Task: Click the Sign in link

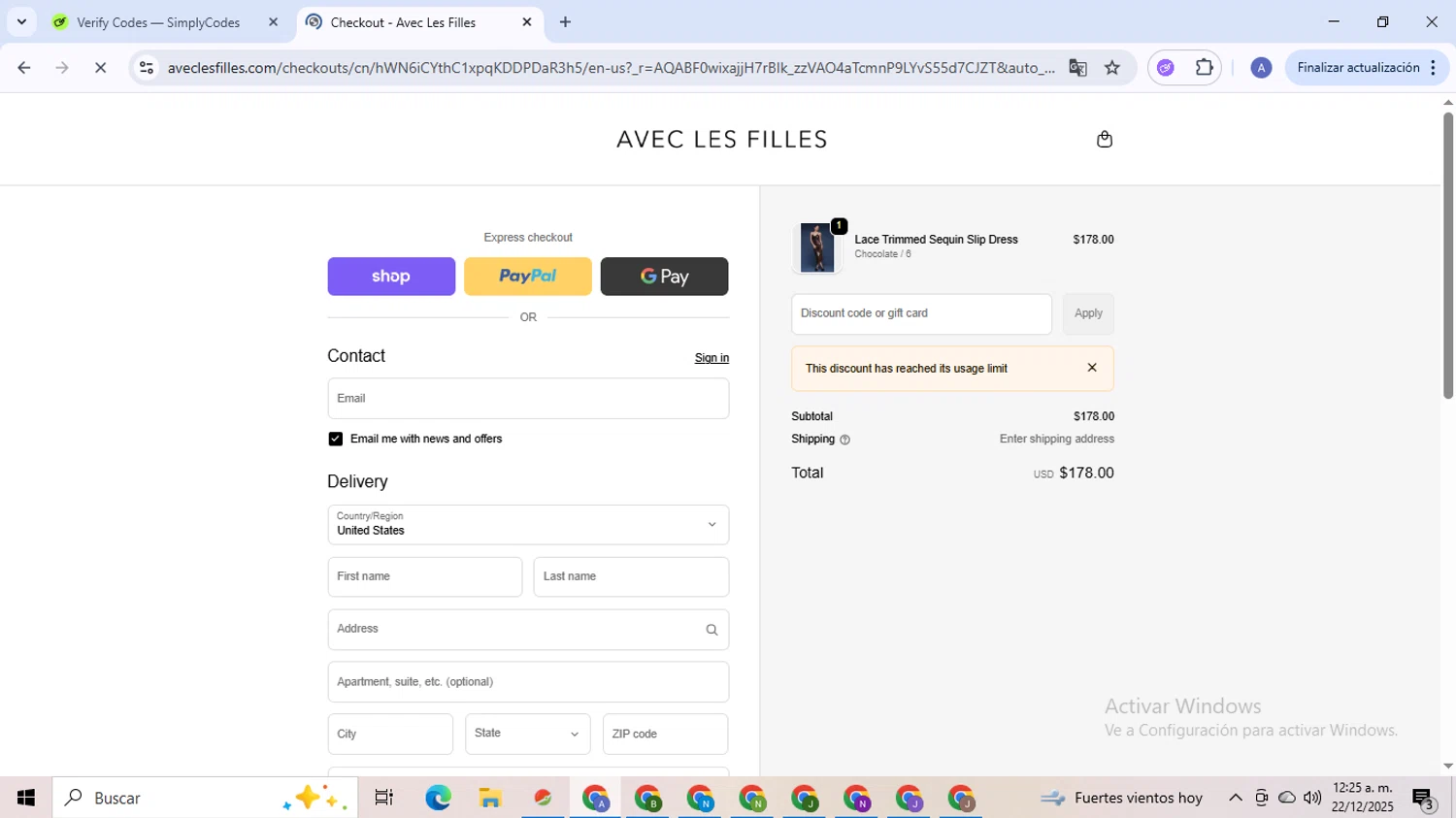Action: pos(711,358)
